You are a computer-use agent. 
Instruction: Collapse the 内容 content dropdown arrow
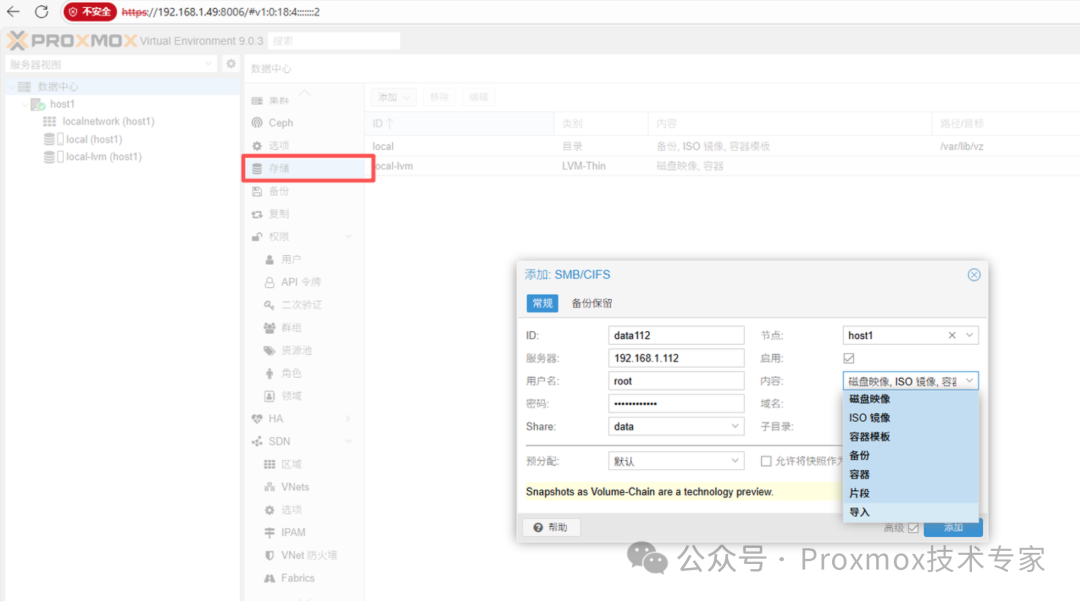pyautogui.click(x=969, y=381)
